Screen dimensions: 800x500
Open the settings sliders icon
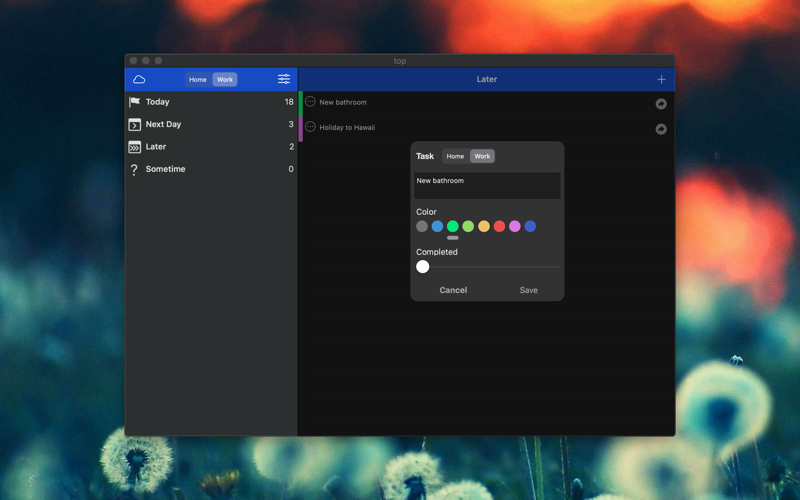point(284,79)
